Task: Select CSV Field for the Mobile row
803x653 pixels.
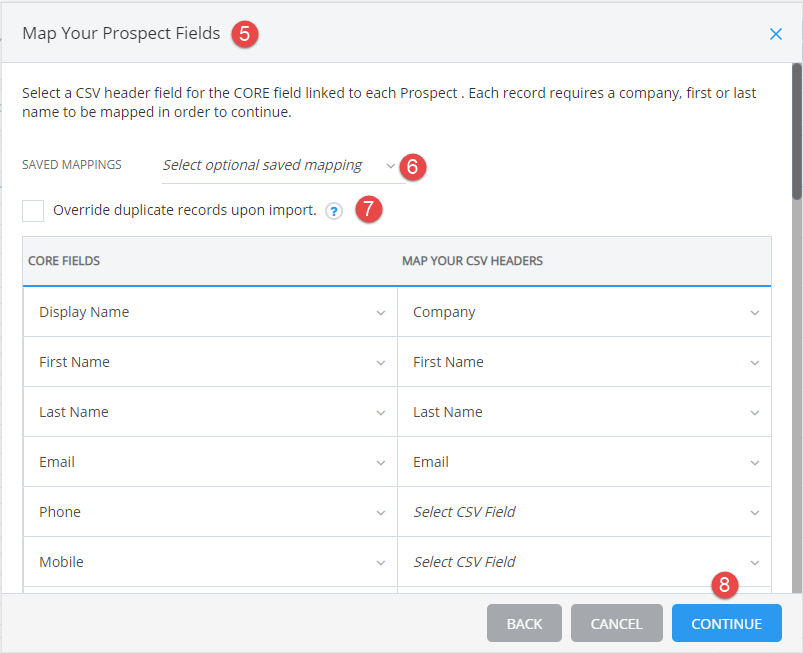Action: (584, 562)
